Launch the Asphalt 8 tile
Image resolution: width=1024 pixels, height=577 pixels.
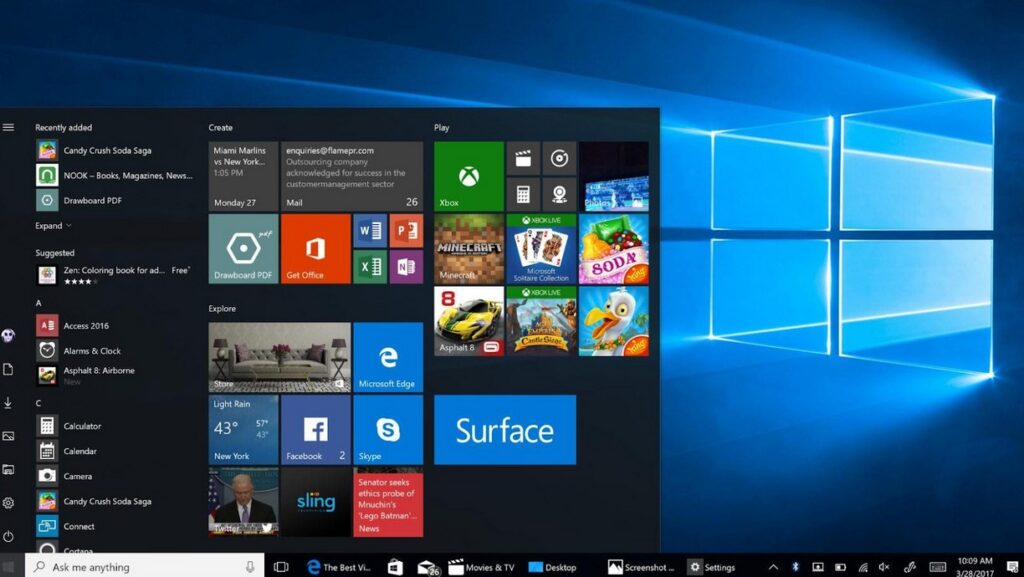point(469,321)
